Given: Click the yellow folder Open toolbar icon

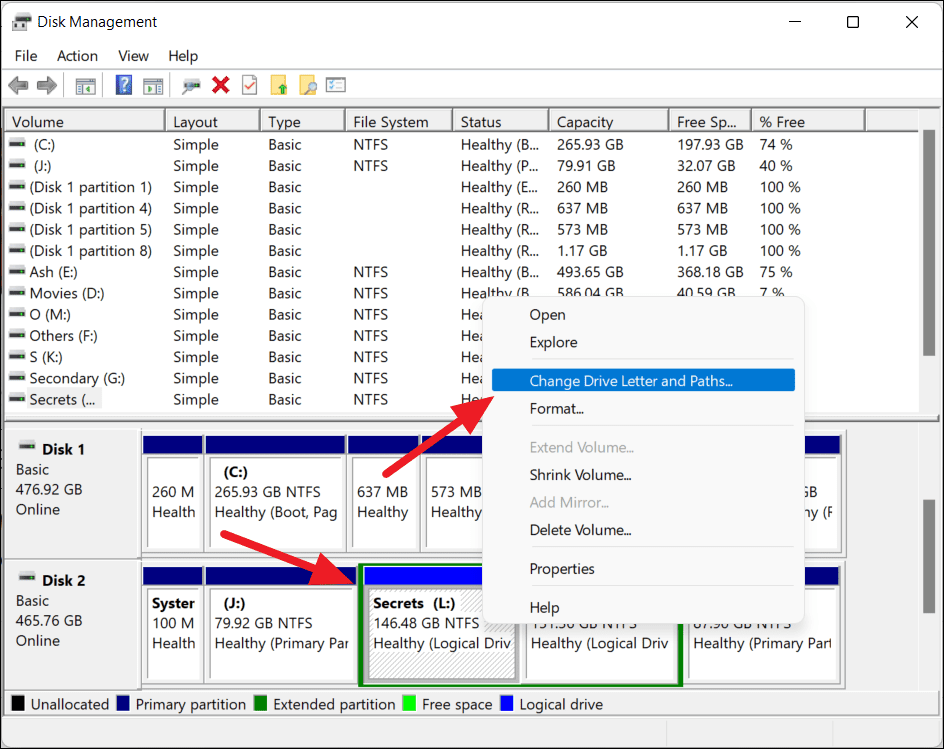Looking at the screenshot, I should pos(279,85).
